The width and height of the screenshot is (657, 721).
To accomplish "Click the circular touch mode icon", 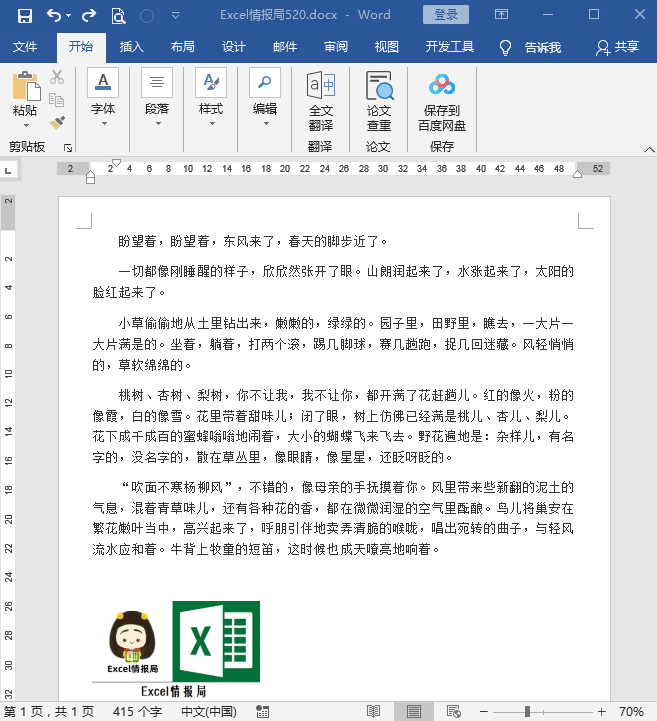I will coord(147,16).
